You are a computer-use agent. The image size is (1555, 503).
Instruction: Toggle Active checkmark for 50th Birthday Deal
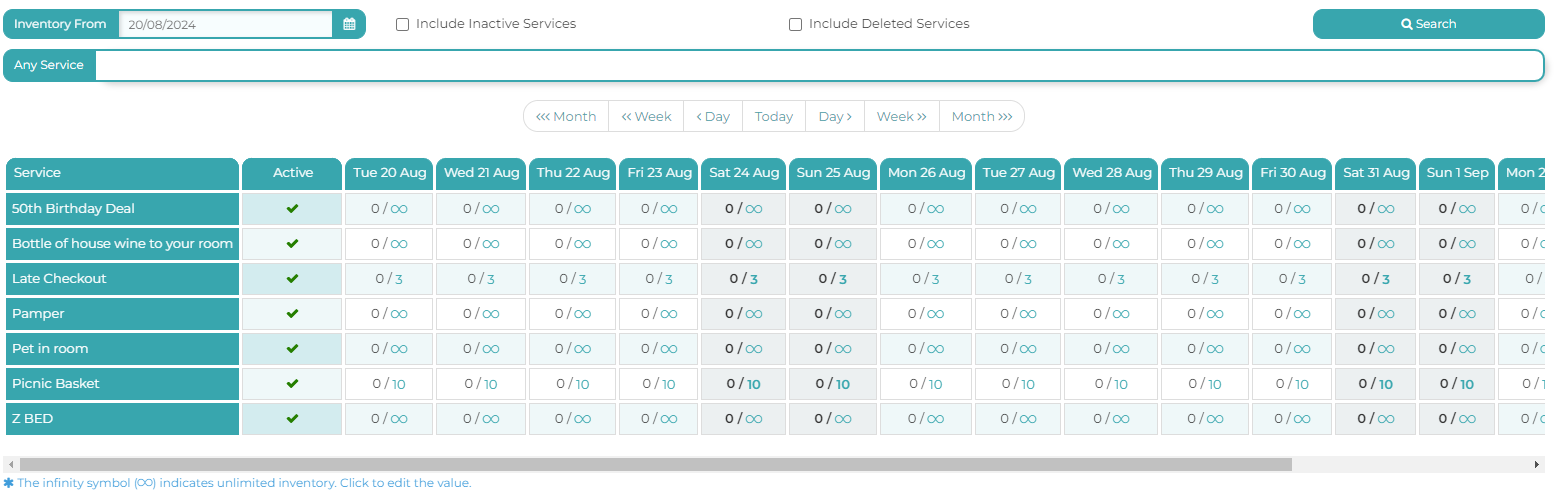point(293,209)
